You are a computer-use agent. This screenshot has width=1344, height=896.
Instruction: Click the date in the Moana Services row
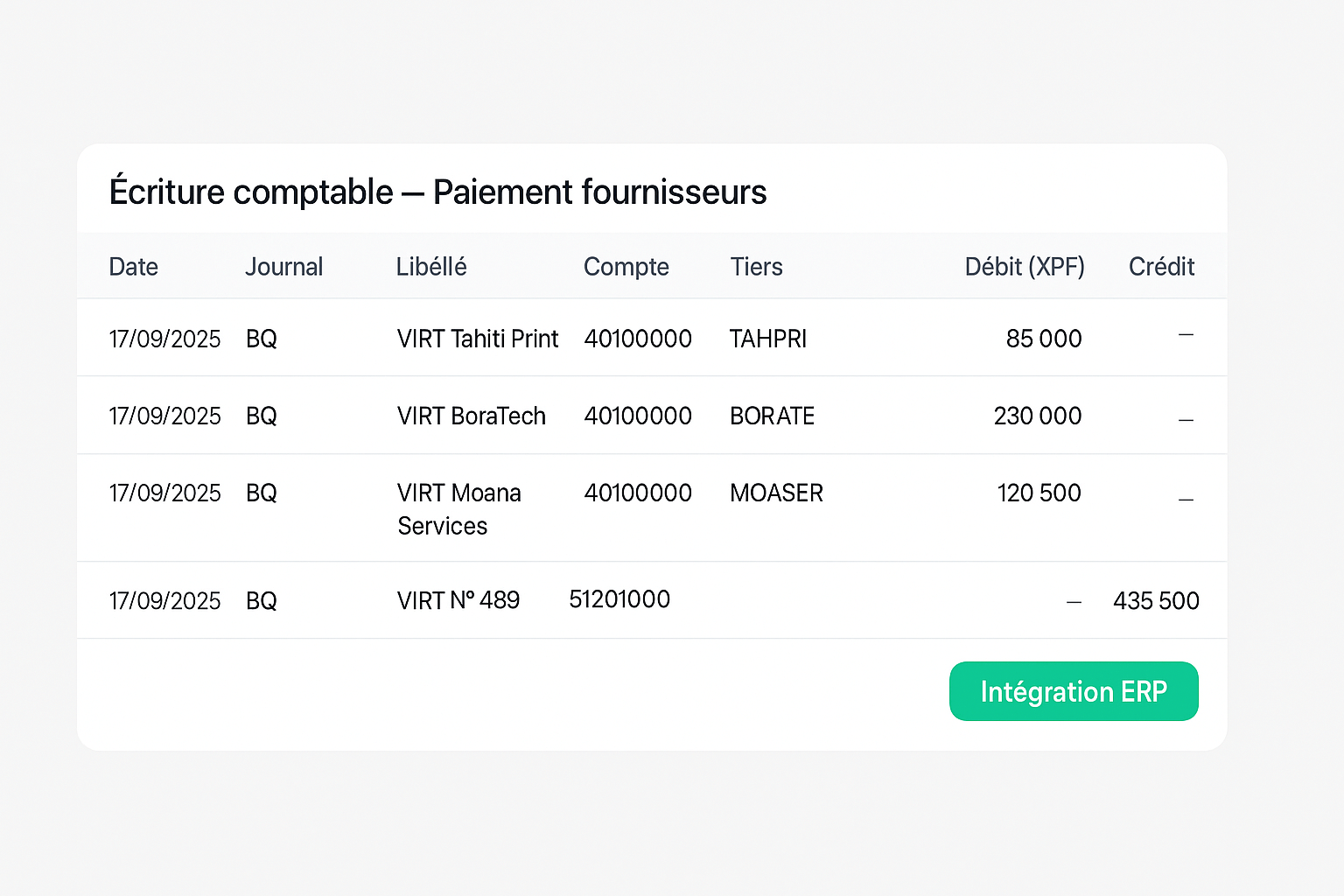click(164, 493)
